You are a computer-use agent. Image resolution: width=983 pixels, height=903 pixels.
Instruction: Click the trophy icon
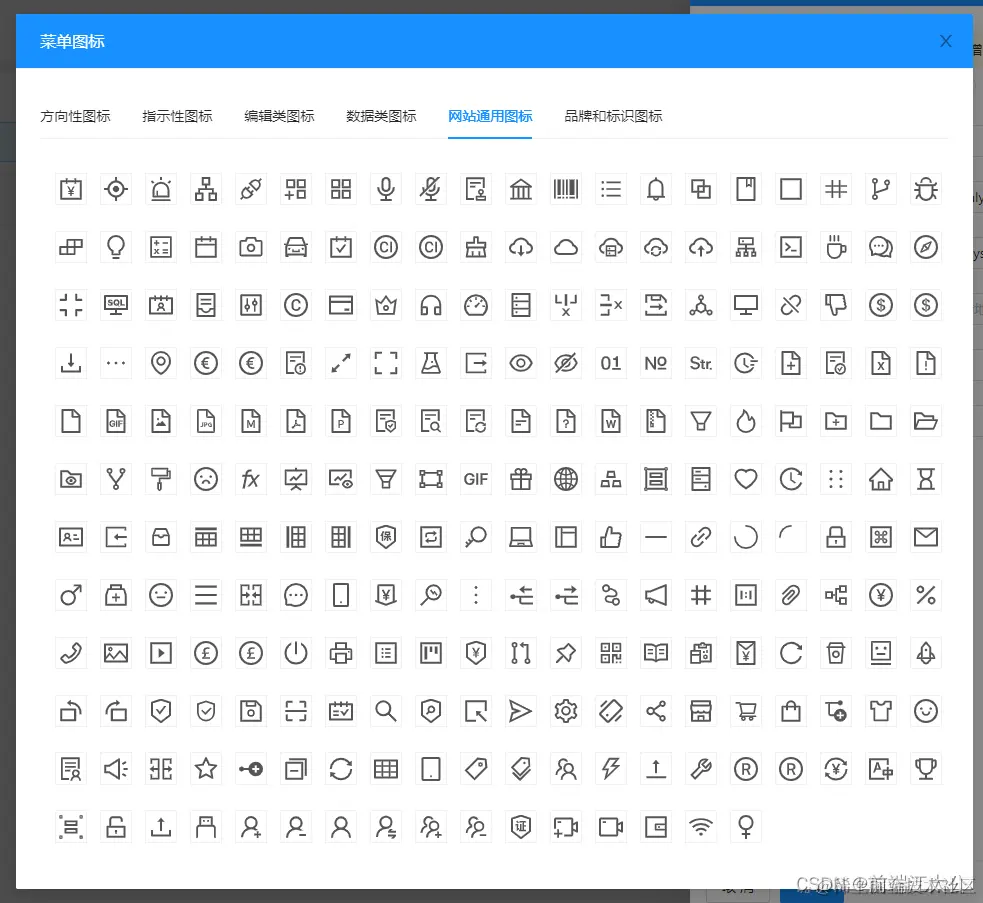click(925, 769)
